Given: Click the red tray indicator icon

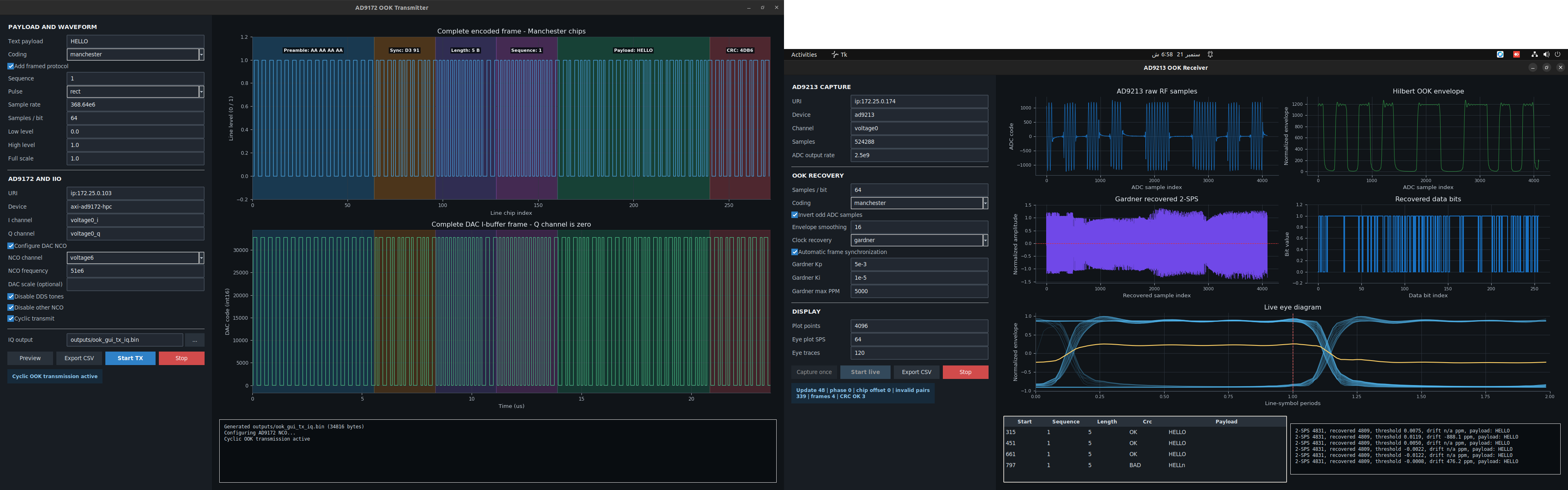Looking at the screenshot, I should point(1516,55).
